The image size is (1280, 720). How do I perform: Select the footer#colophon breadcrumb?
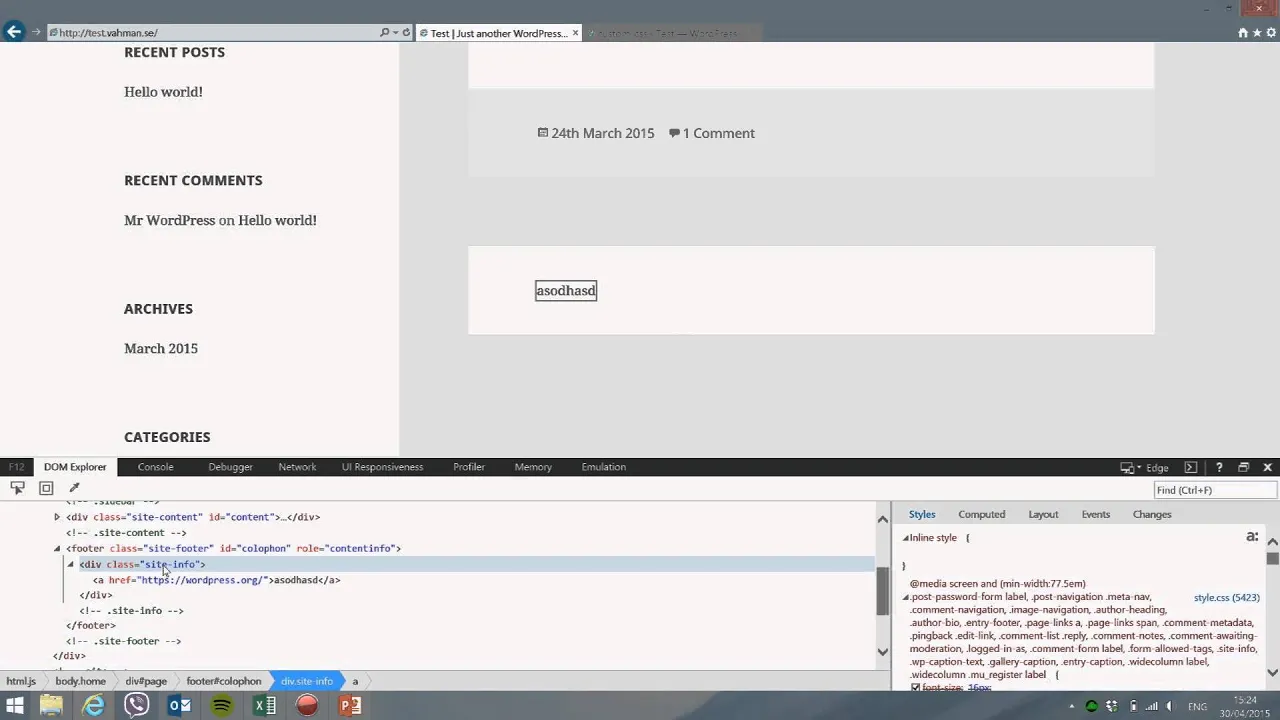click(223, 681)
